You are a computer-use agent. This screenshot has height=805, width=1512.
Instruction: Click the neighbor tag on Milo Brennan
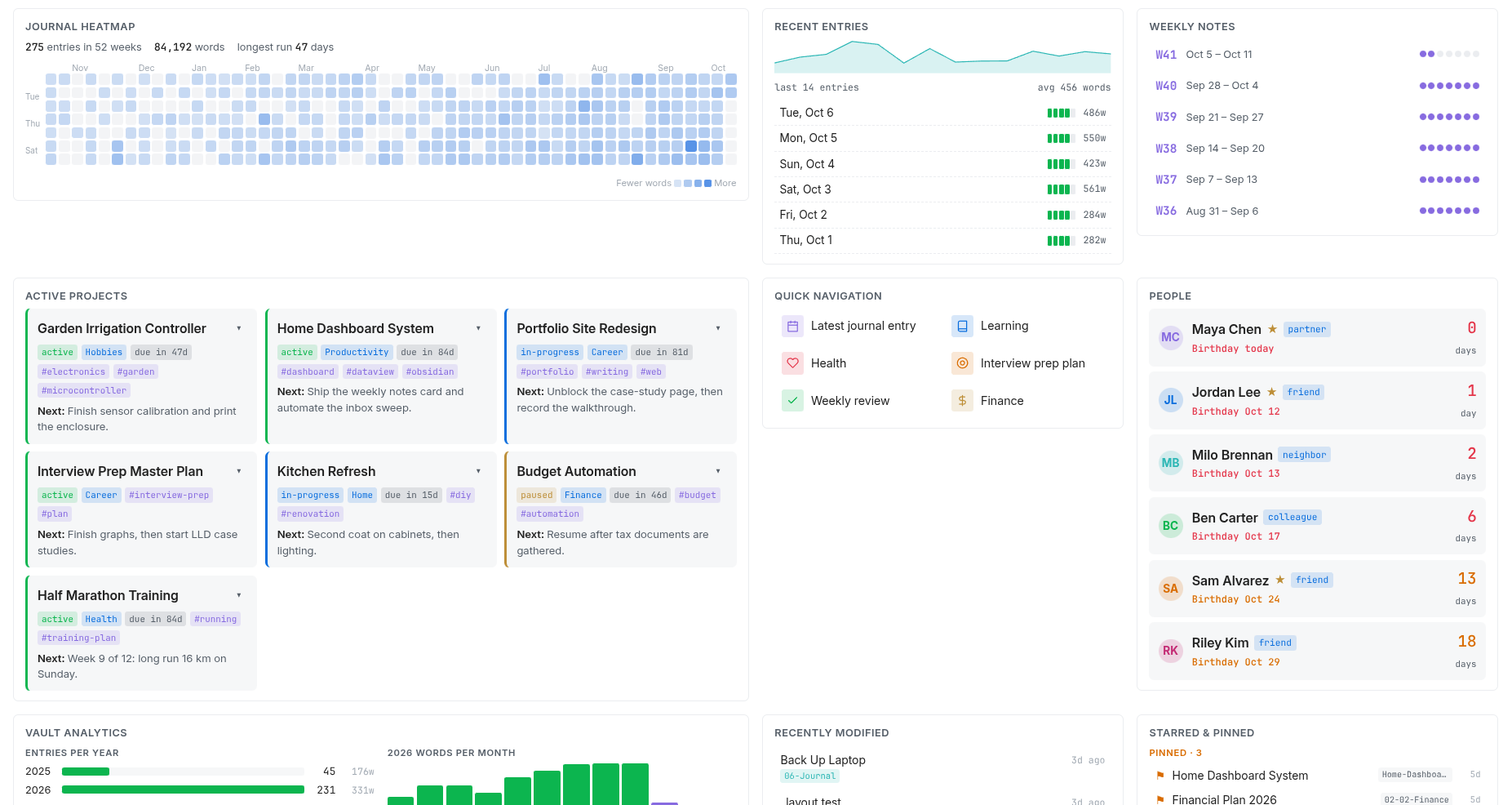pyautogui.click(x=1304, y=455)
